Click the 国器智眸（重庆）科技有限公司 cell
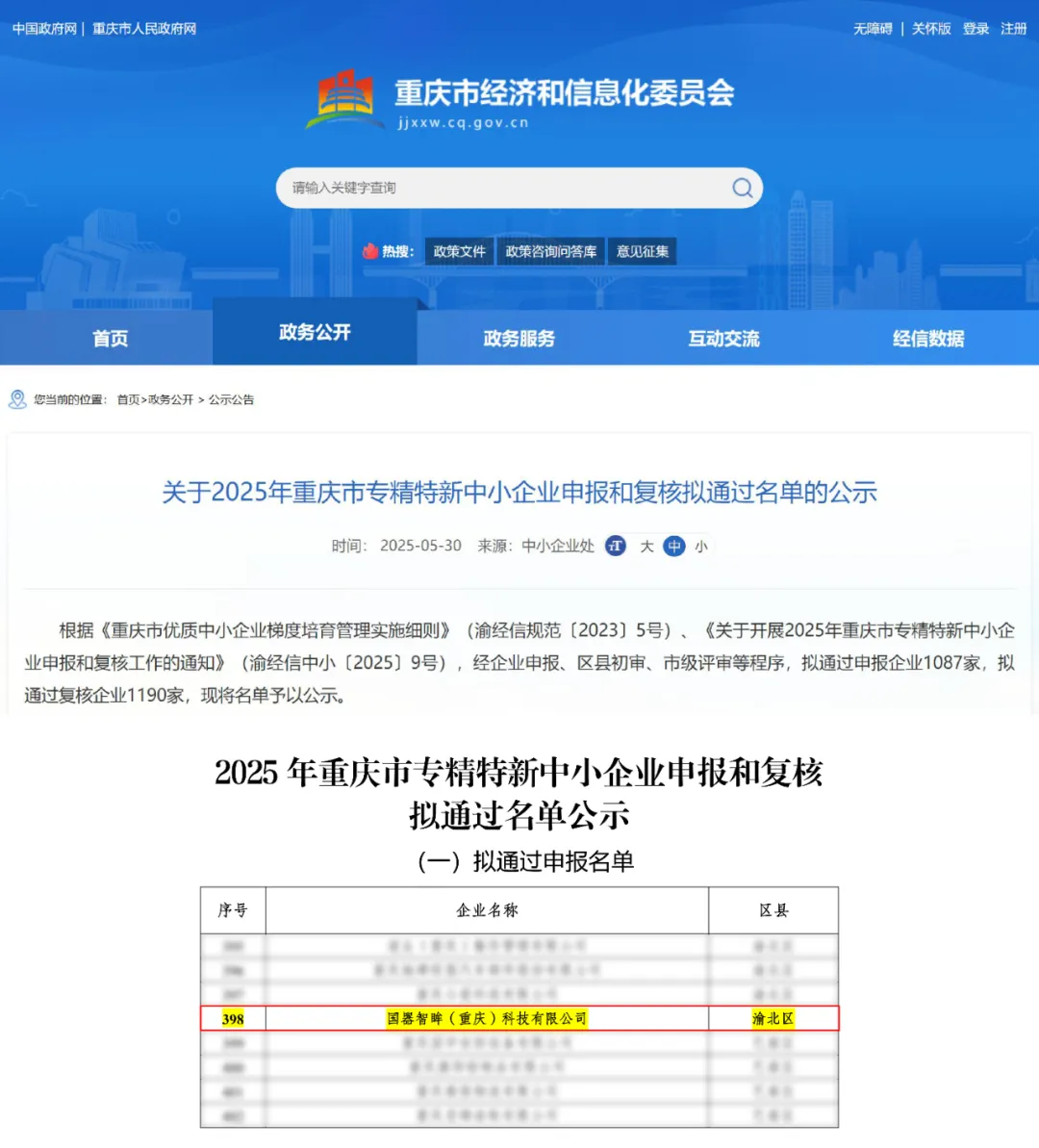 click(487, 1018)
